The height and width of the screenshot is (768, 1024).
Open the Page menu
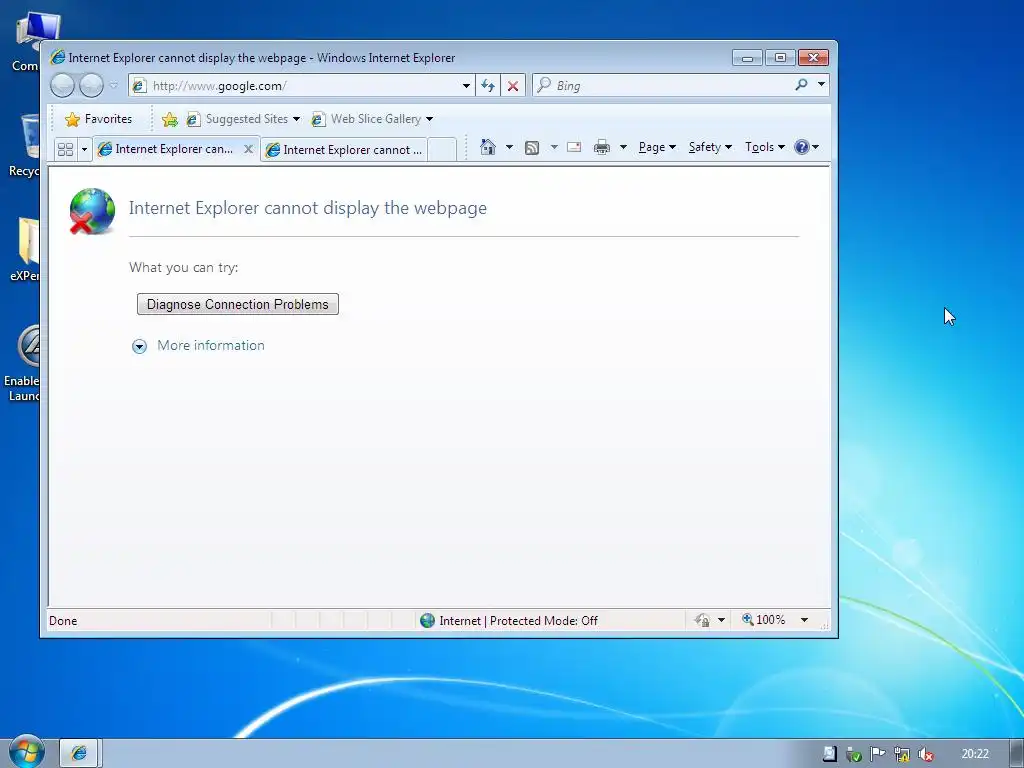pos(657,147)
